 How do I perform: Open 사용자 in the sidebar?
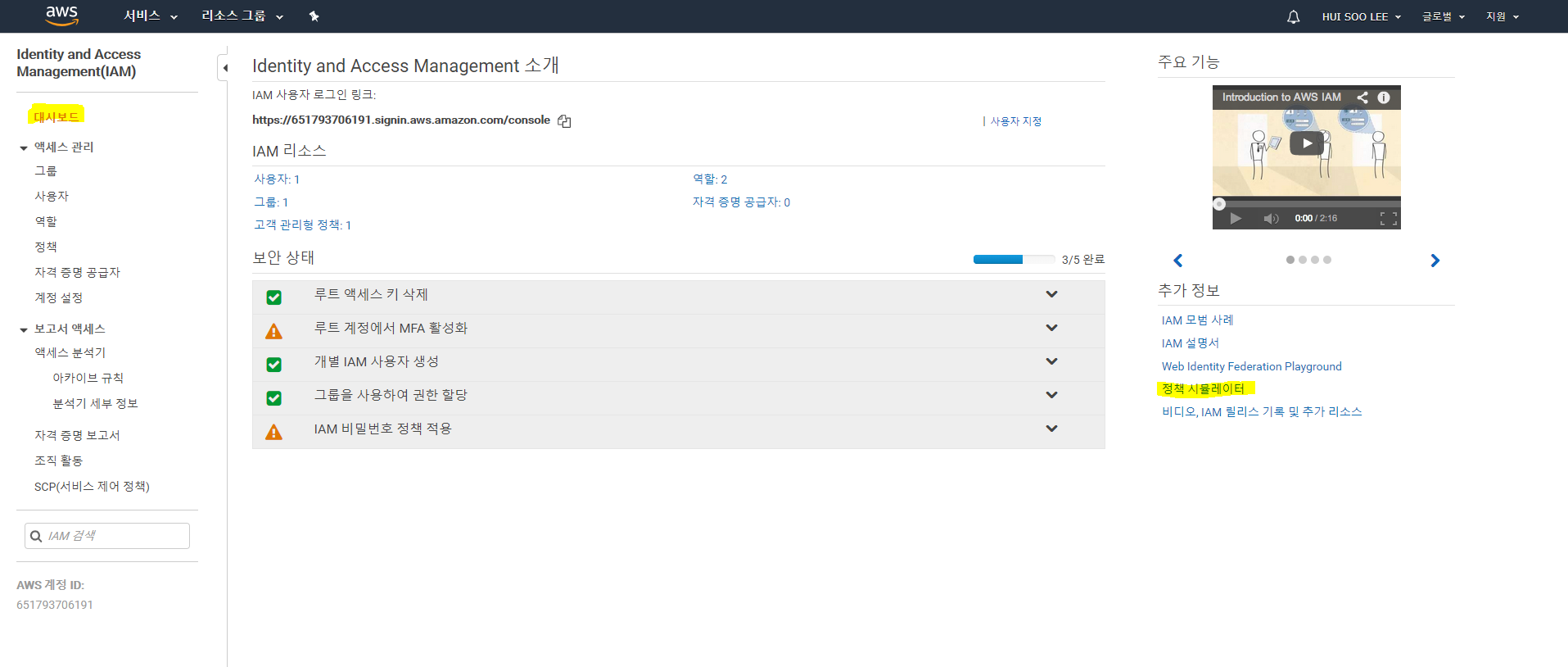52,196
